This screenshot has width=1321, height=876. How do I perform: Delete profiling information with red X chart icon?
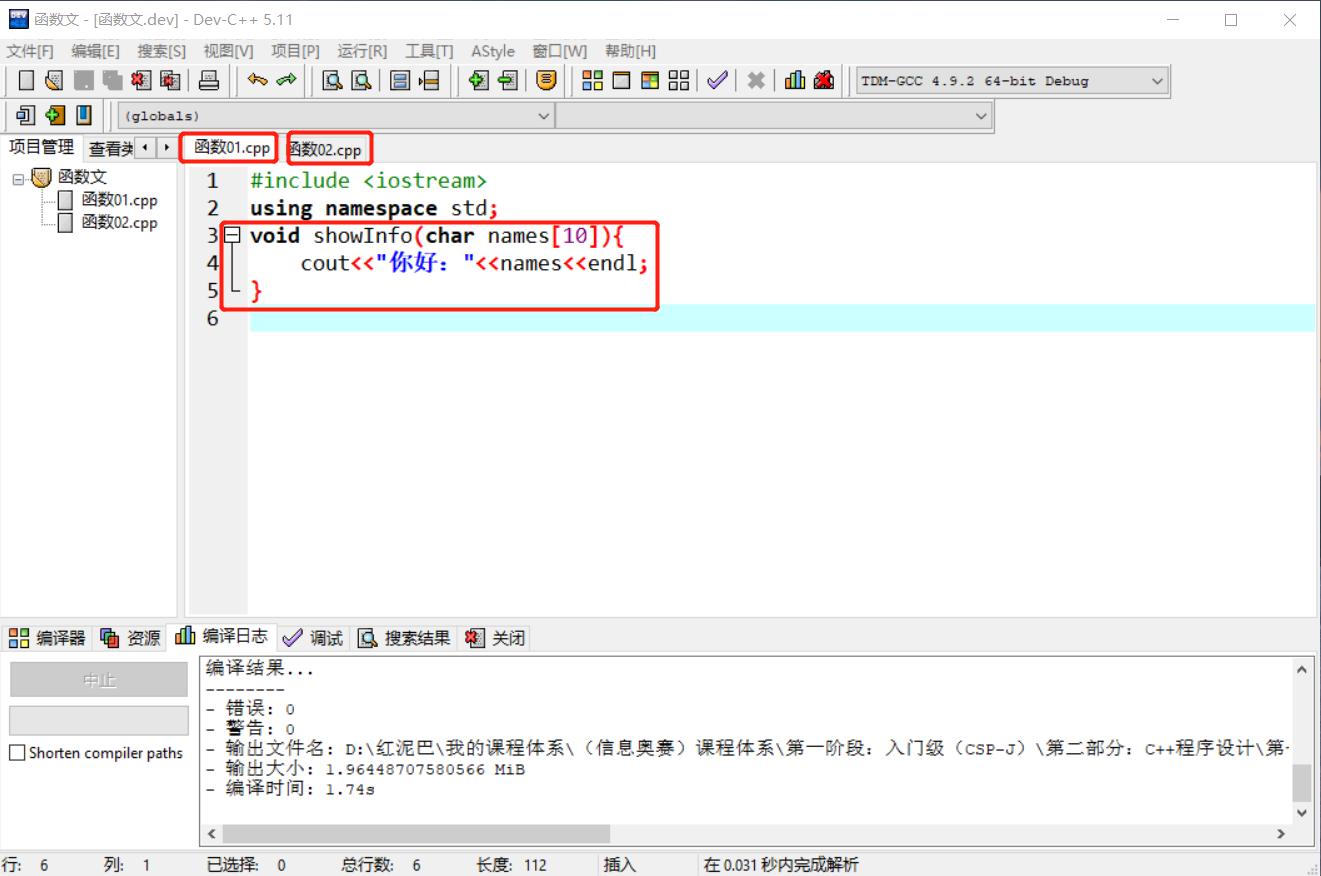tap(824, 81)
